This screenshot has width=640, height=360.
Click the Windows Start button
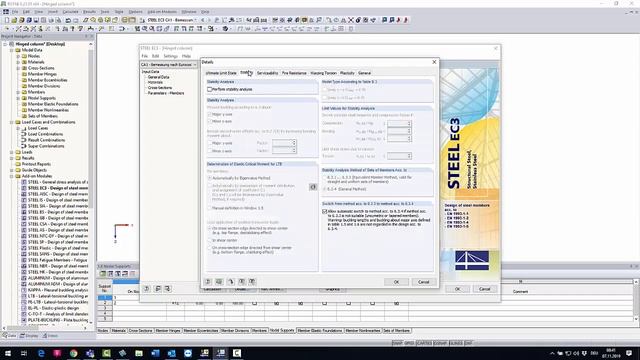8,353
